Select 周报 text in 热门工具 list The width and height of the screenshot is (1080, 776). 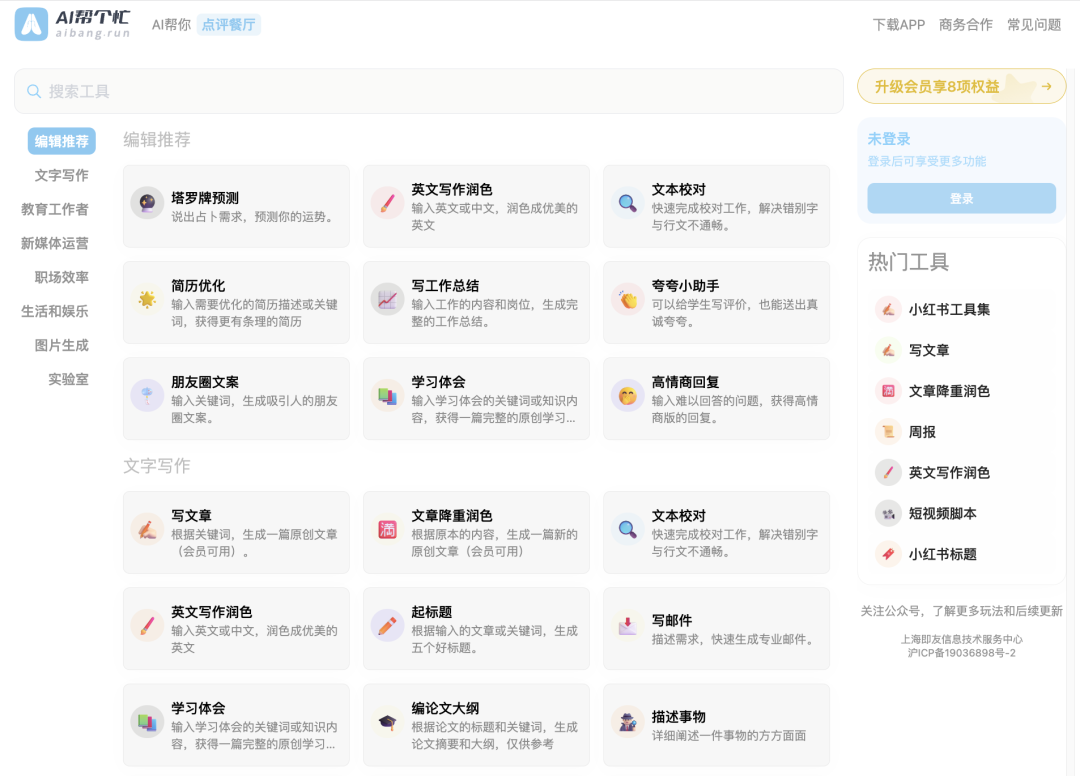coord(922,432)
